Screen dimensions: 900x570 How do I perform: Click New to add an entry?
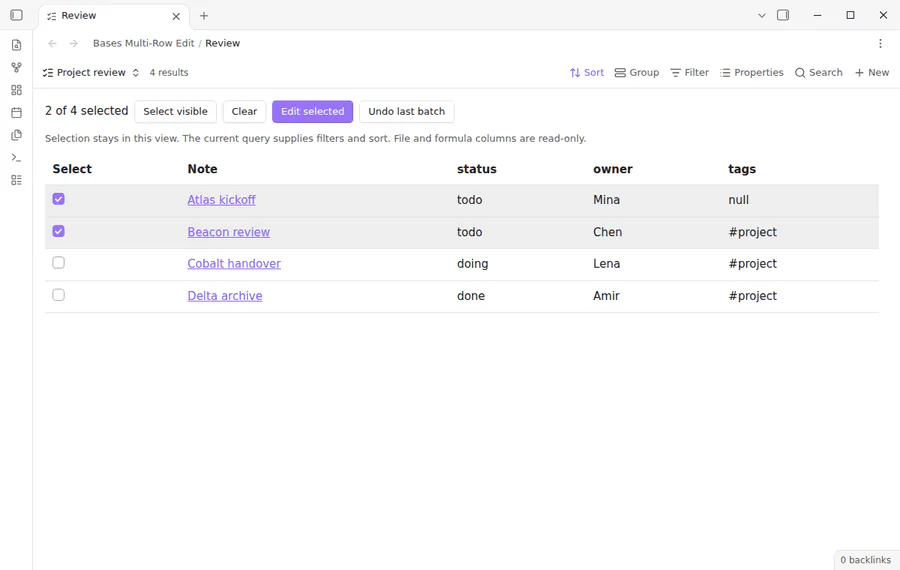[x=872, y=72]
